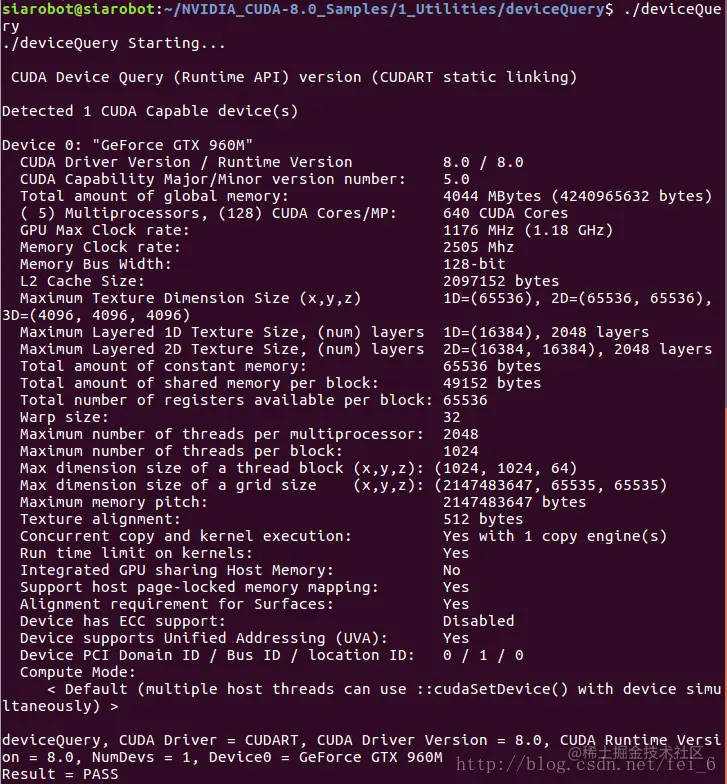Click the 49152 bytes shared memory value
The height and width of the screenshot is (784, 727).
[x=492, y=383]
